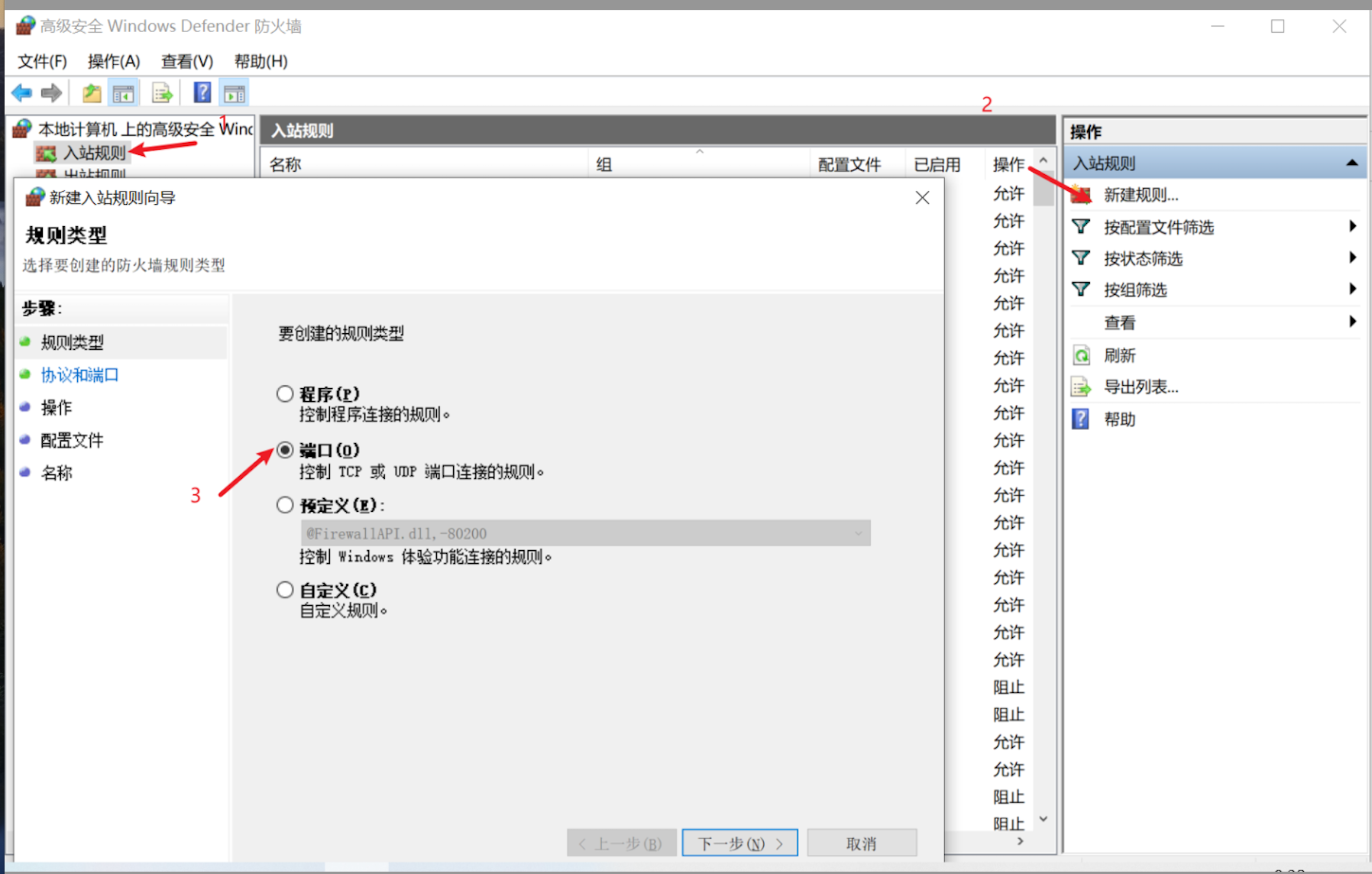Expand the 按状态筛选 submenu arrow
The image size is (1372, 874).
point(1353,257)
